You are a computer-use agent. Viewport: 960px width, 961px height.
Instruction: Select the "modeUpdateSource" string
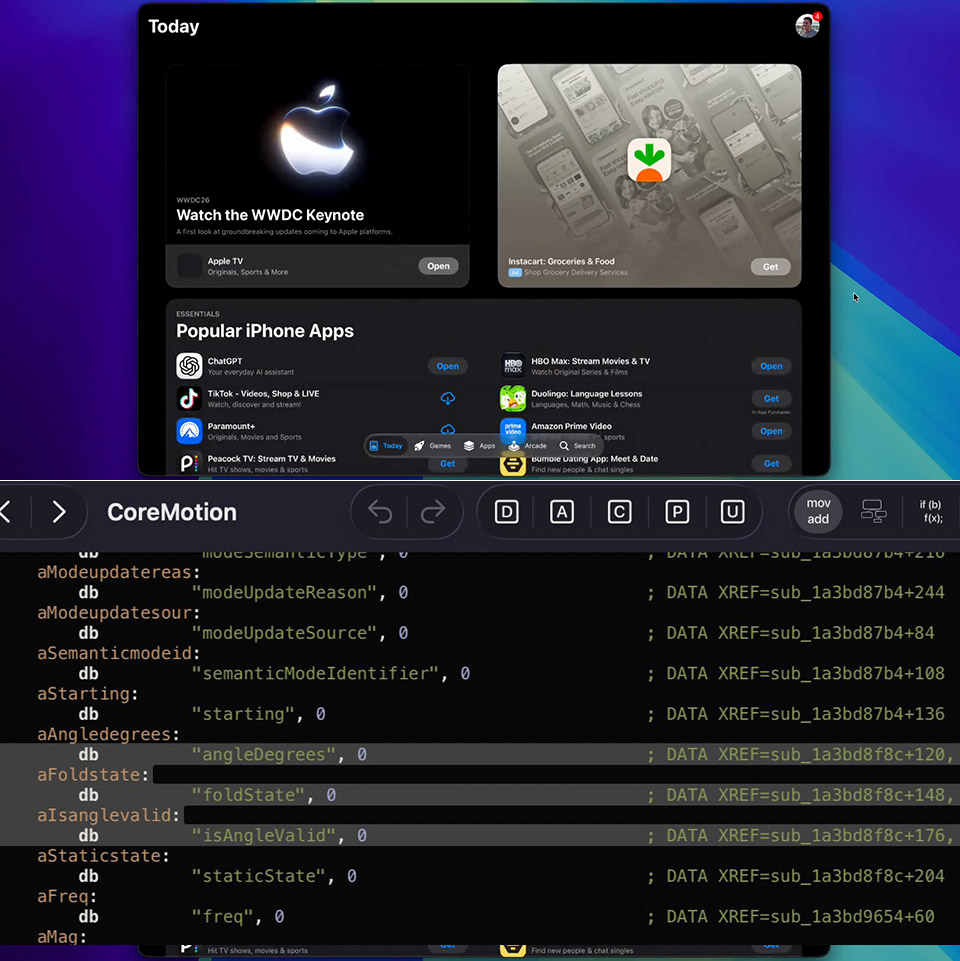[x=283, y=633]
